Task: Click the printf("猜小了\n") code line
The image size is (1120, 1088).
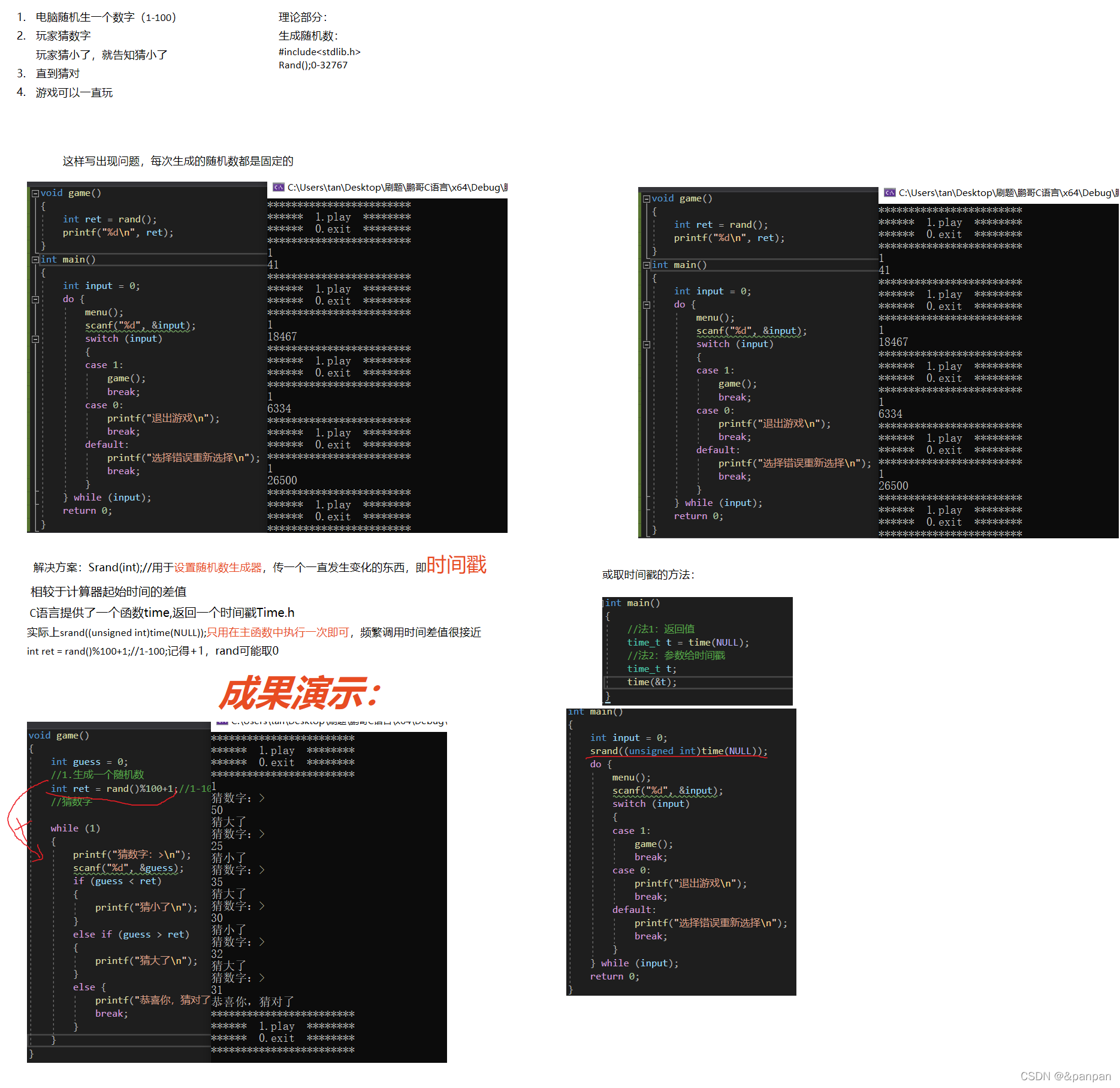Action: point(146,908)
